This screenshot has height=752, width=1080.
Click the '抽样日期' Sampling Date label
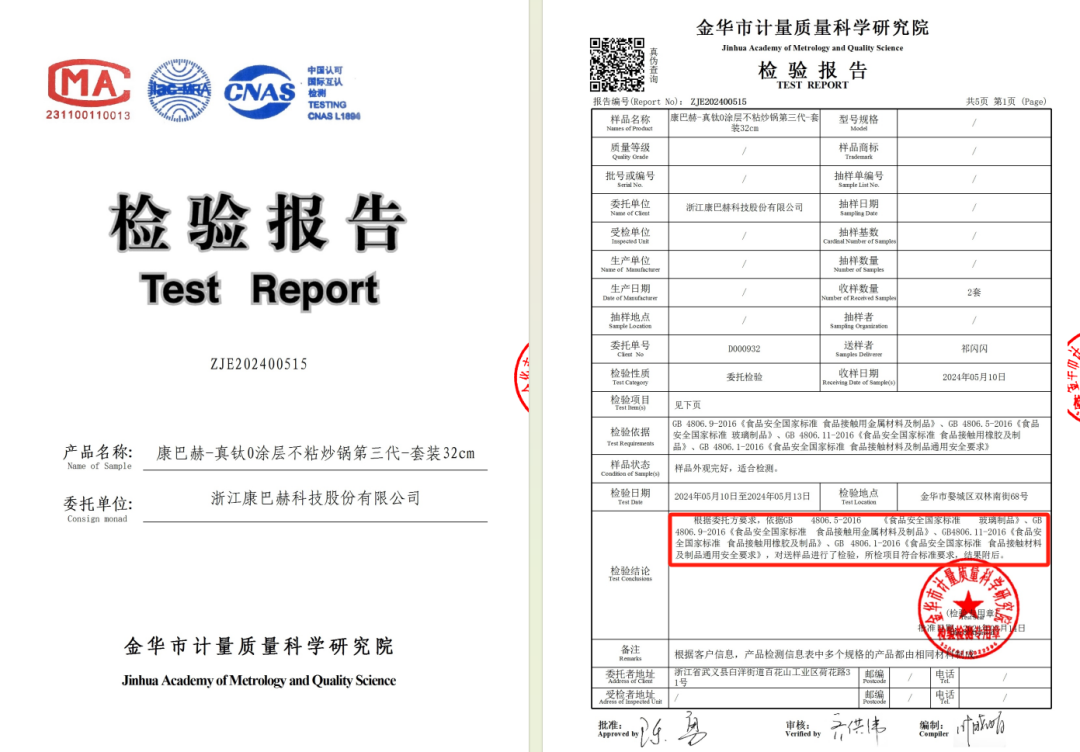point(858,204)
